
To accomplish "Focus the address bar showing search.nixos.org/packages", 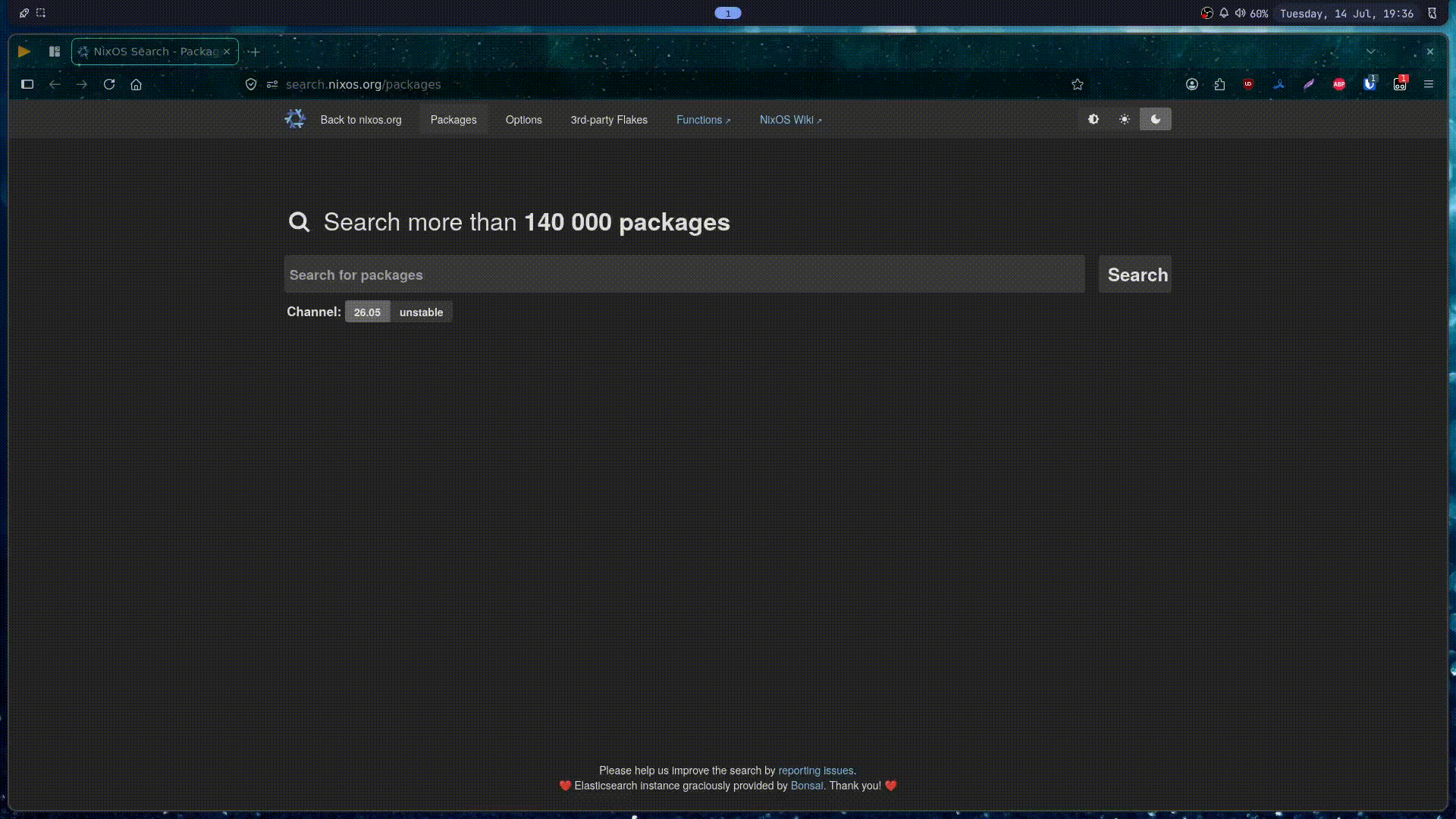I will point(667,84).
